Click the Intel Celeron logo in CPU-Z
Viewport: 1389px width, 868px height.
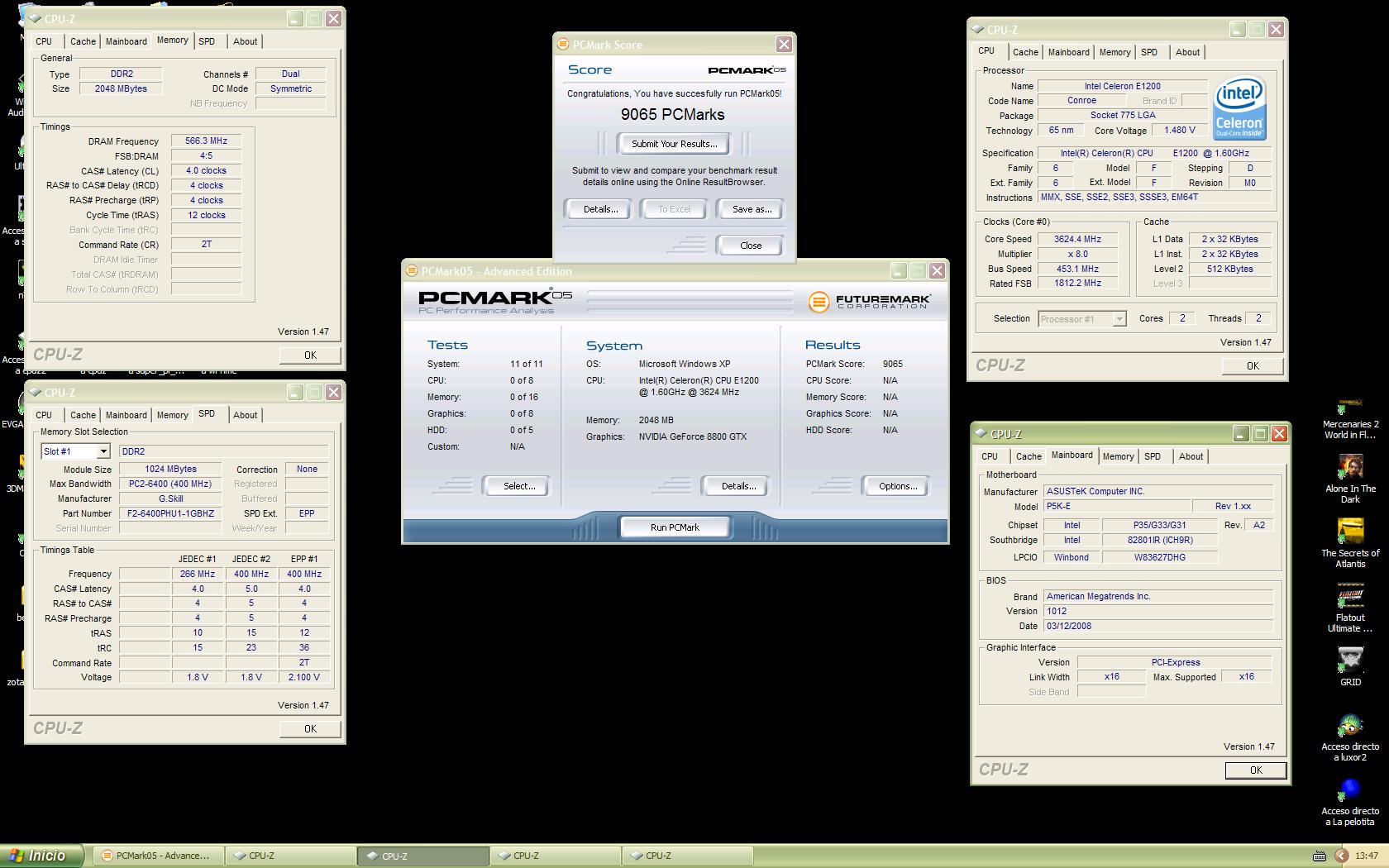1239,108
